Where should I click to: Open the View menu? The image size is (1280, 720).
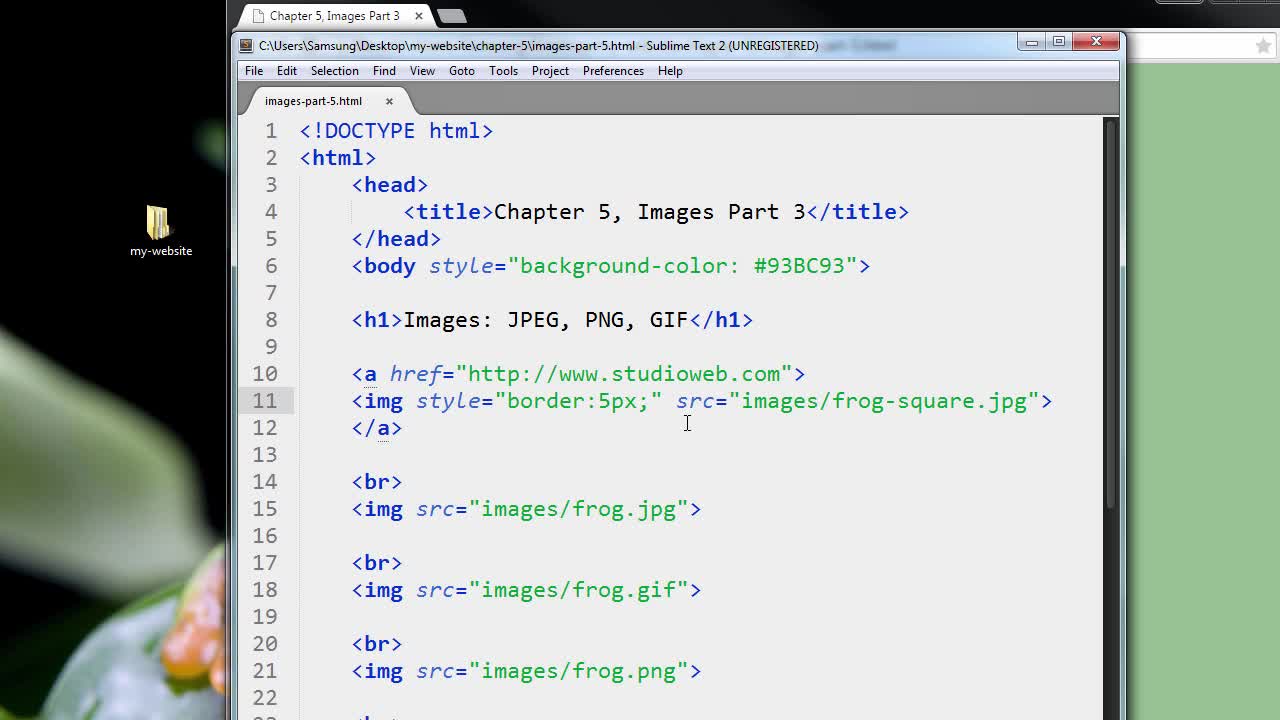[x=422, y=71]
